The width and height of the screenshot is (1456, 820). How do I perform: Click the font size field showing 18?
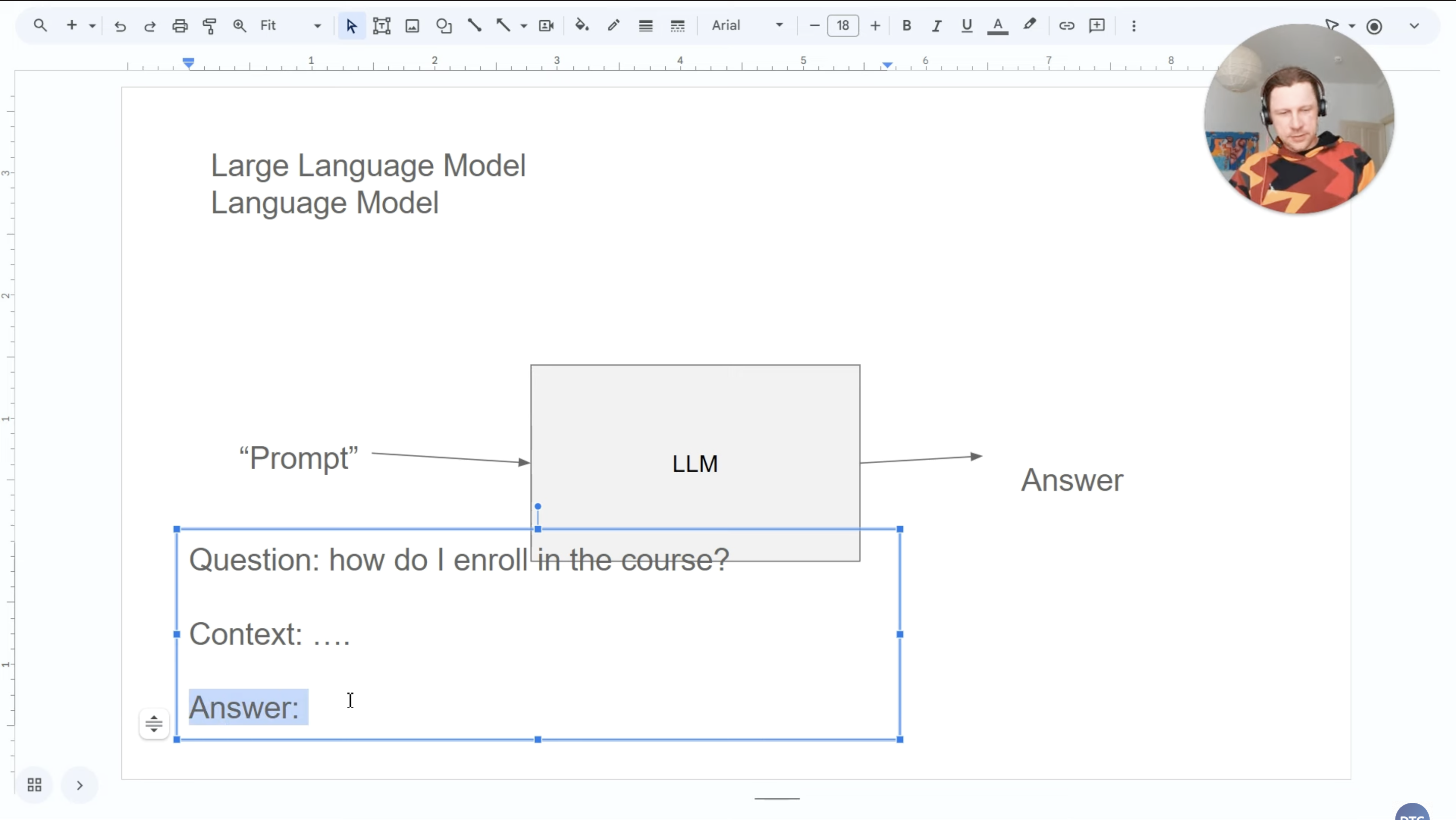pos(843,26)
